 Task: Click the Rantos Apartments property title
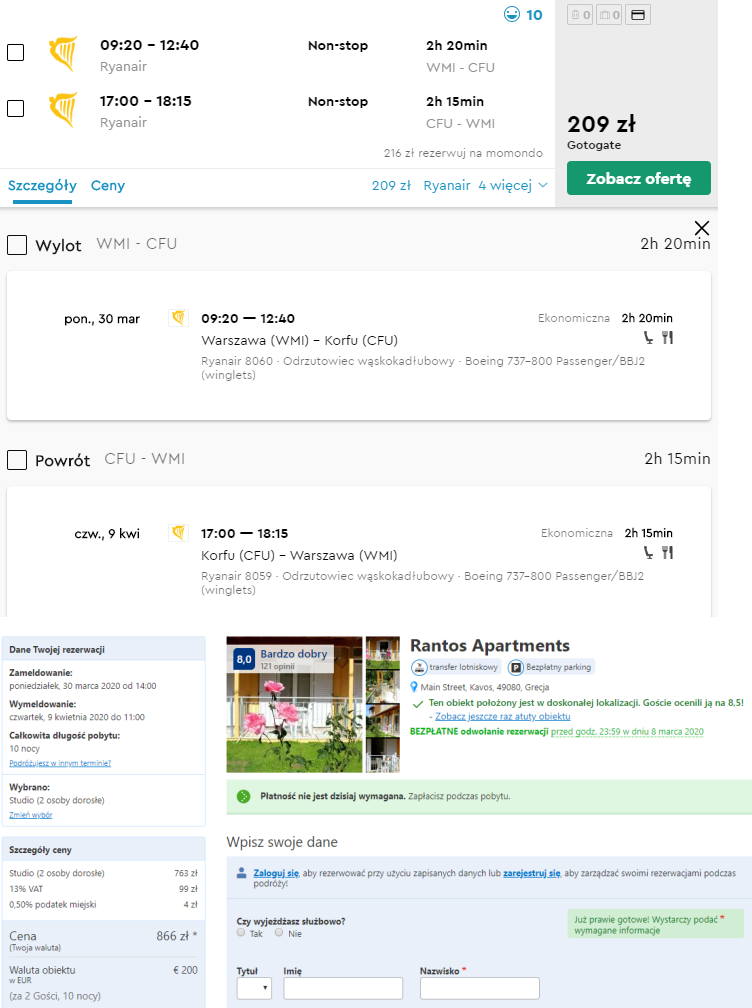click(490, 645)
